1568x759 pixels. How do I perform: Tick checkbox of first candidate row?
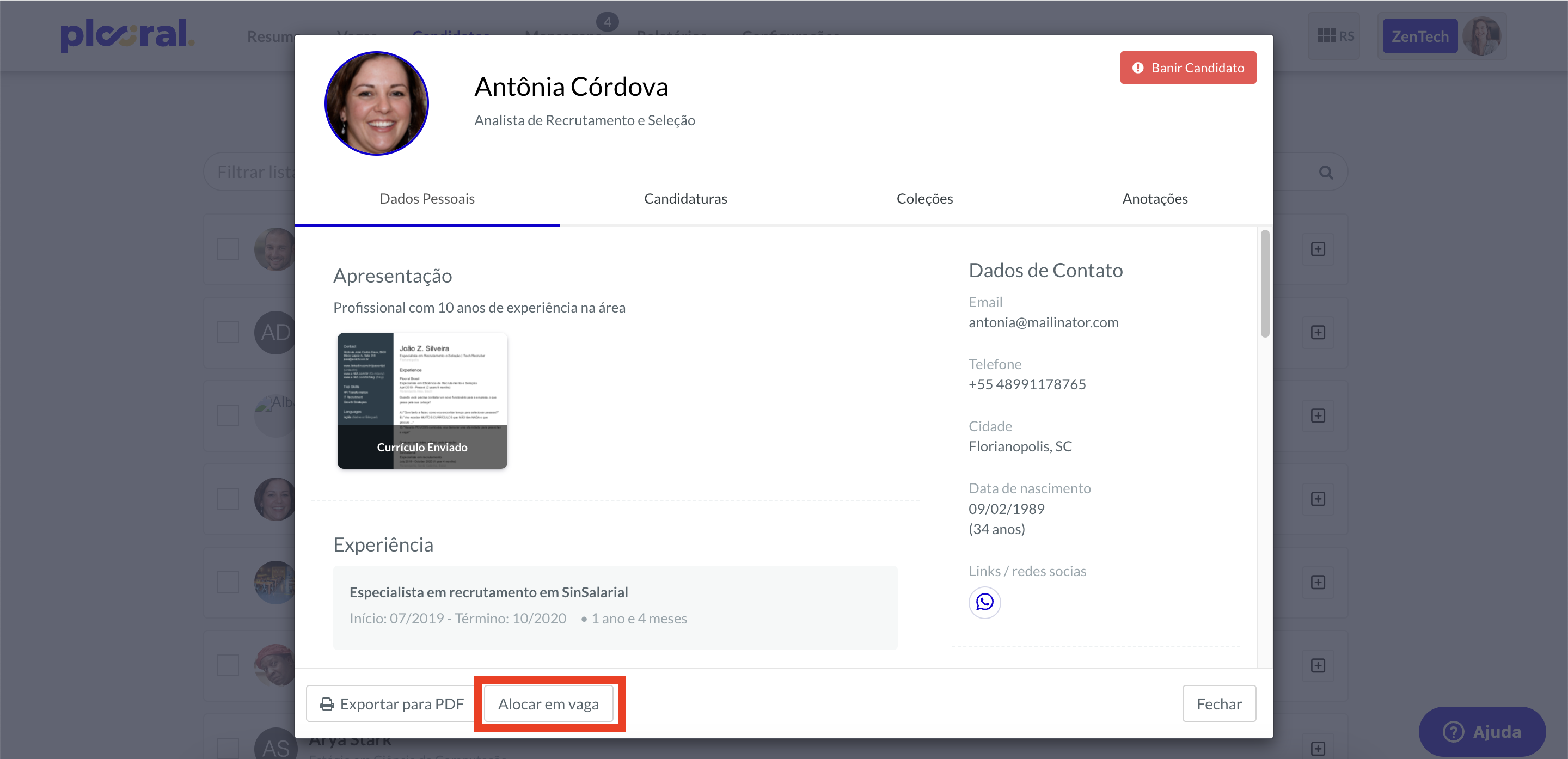point(228,249)
